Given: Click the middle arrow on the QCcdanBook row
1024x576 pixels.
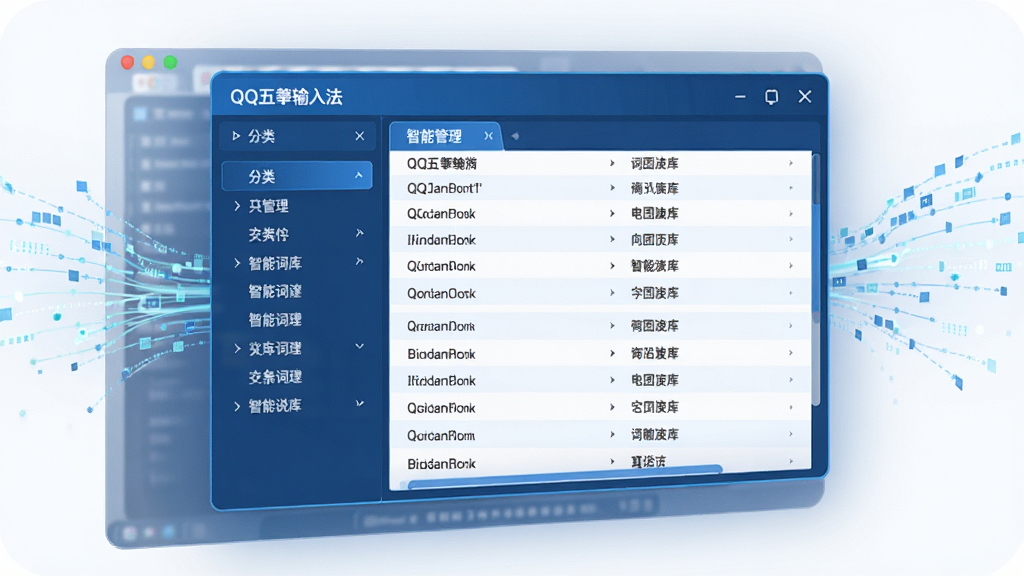Looking at the screenshot, I should pos(612,214).
